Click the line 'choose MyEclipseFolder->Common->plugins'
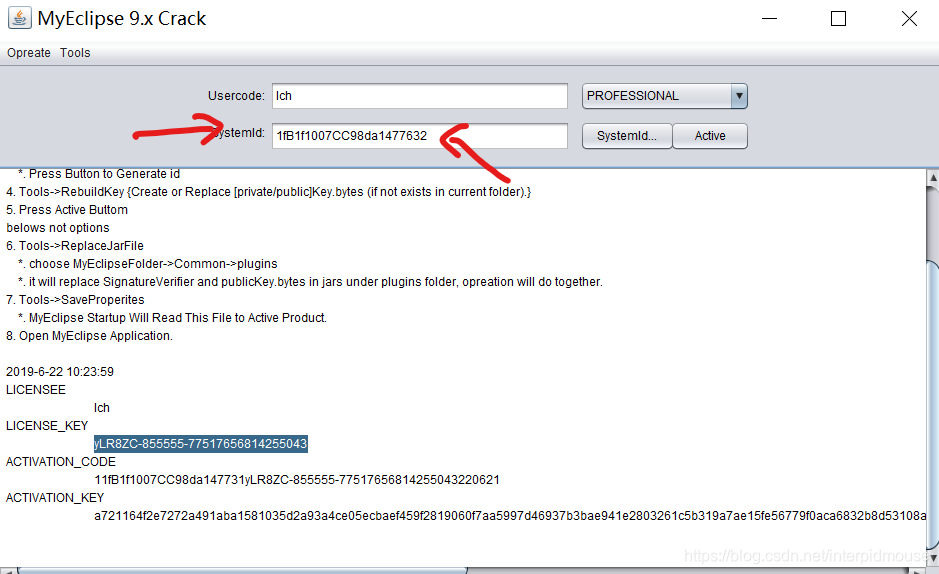939x574 pixels. 148,264
